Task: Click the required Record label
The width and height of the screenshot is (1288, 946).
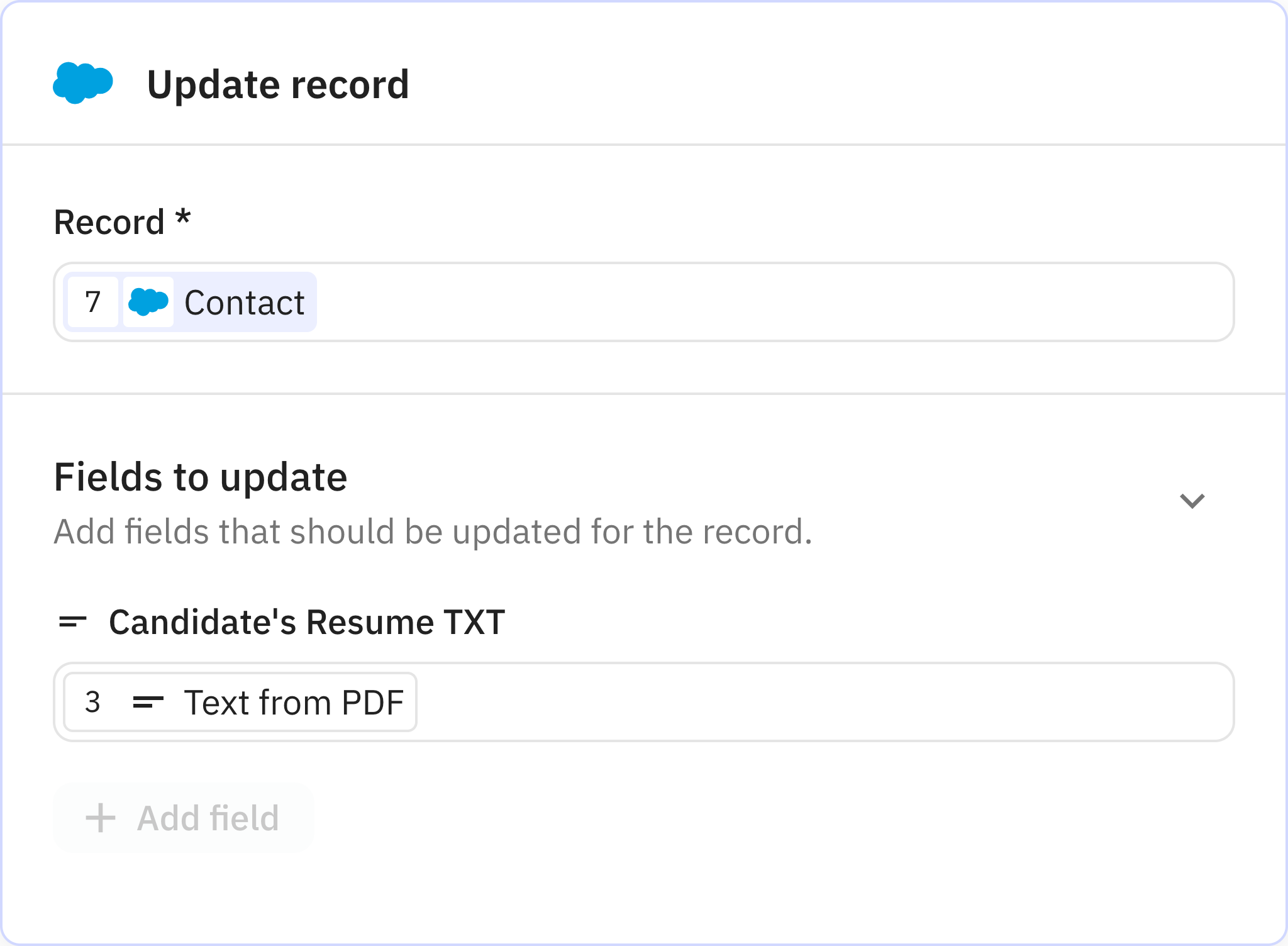Action: 121,221
